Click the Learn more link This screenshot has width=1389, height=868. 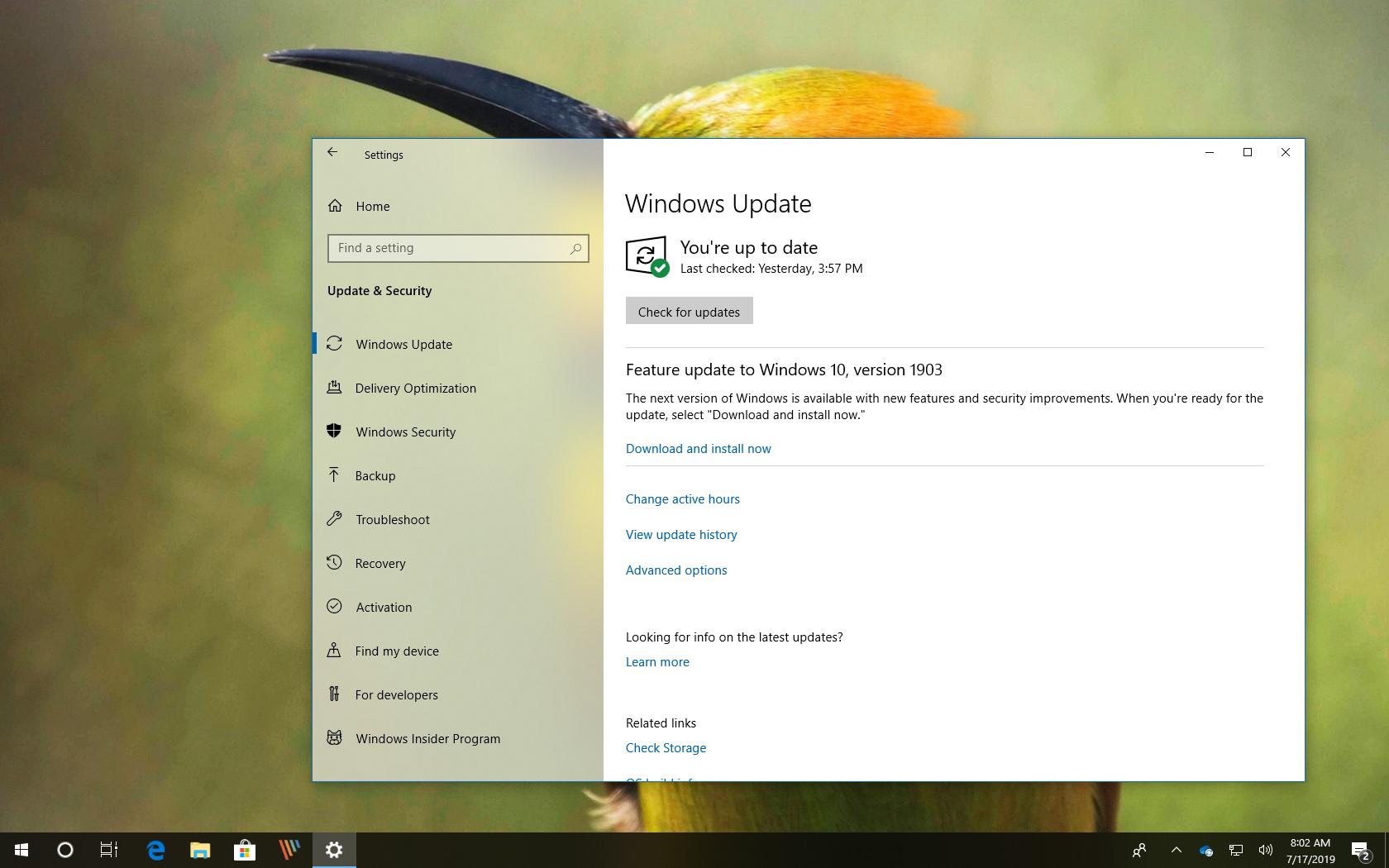(657, 662)
